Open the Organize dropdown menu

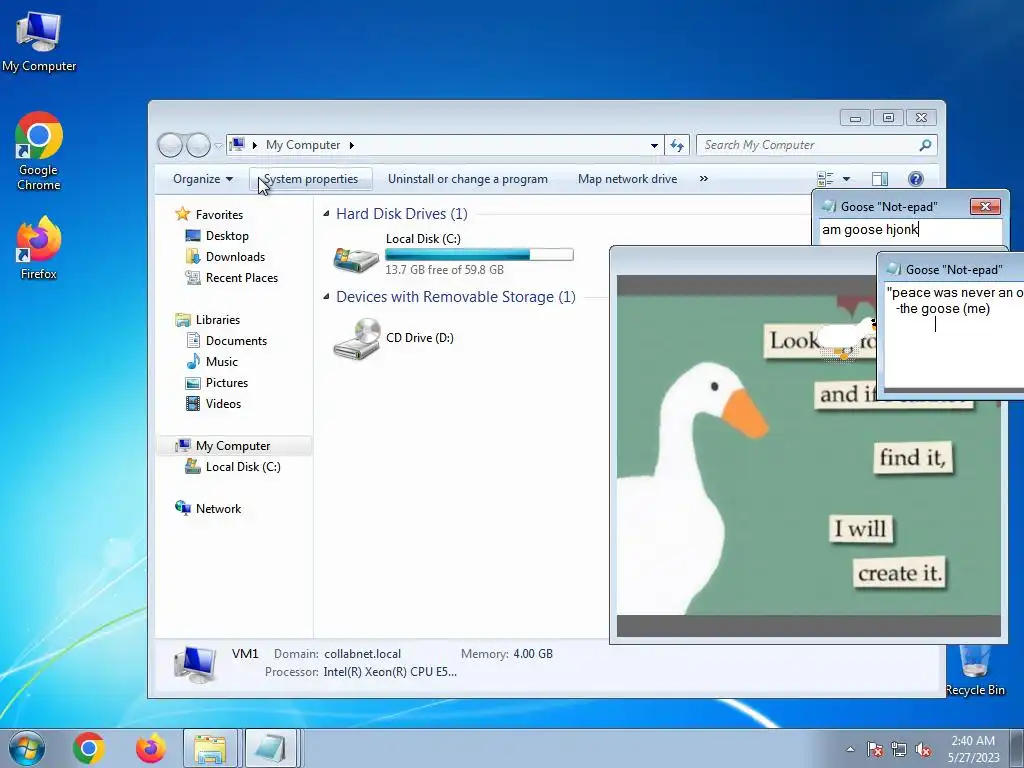(x=202, y=179)
